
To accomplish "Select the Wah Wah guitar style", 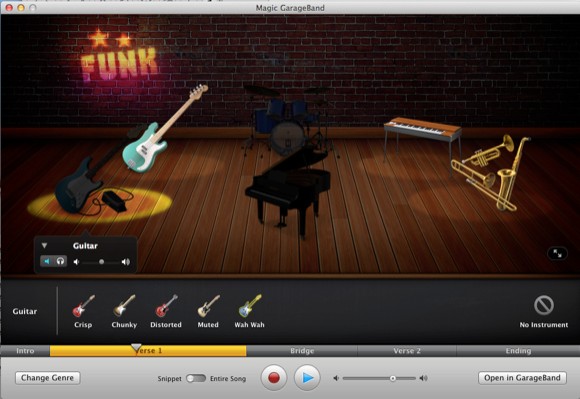I will point(250,311).
